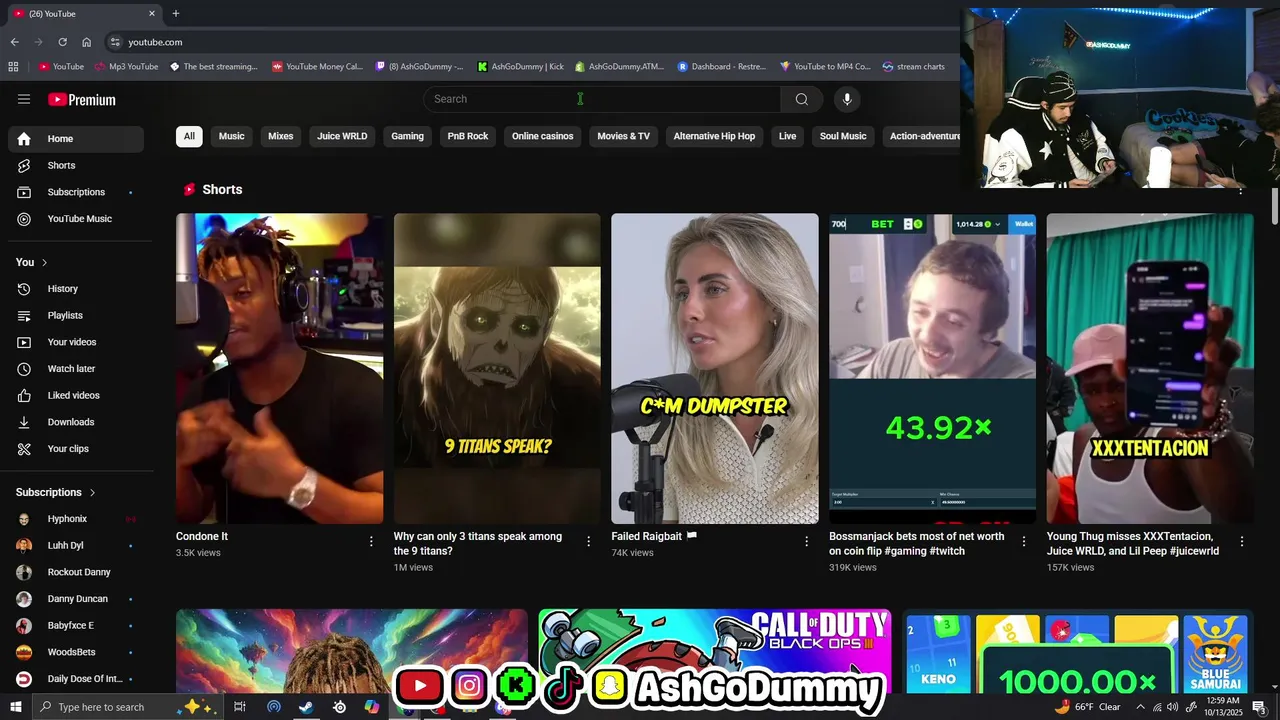
Task: Open the Hyphonix subscription channel
Action: click(x=76, y=519)
